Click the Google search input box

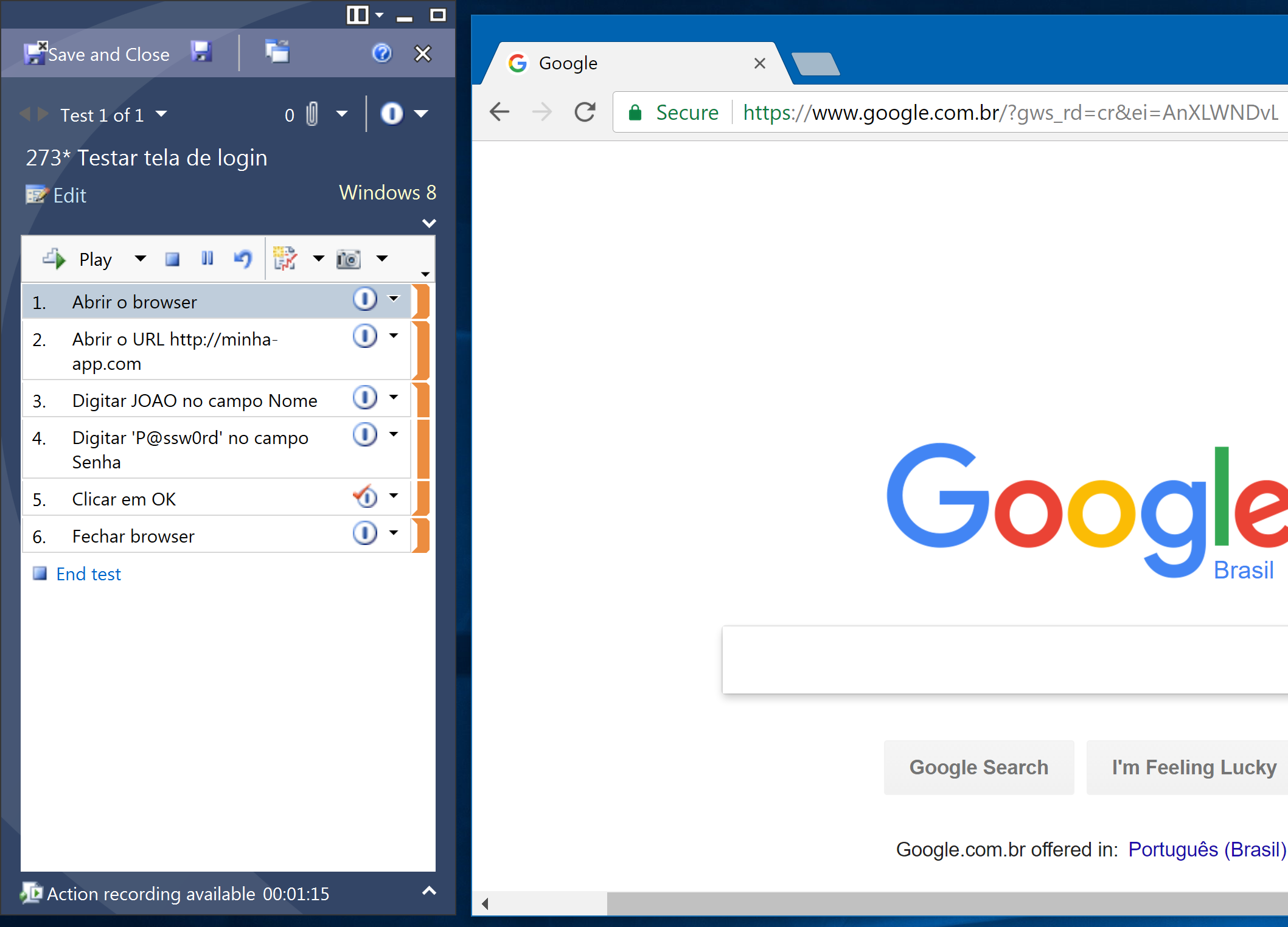[x=1005, y=659]
